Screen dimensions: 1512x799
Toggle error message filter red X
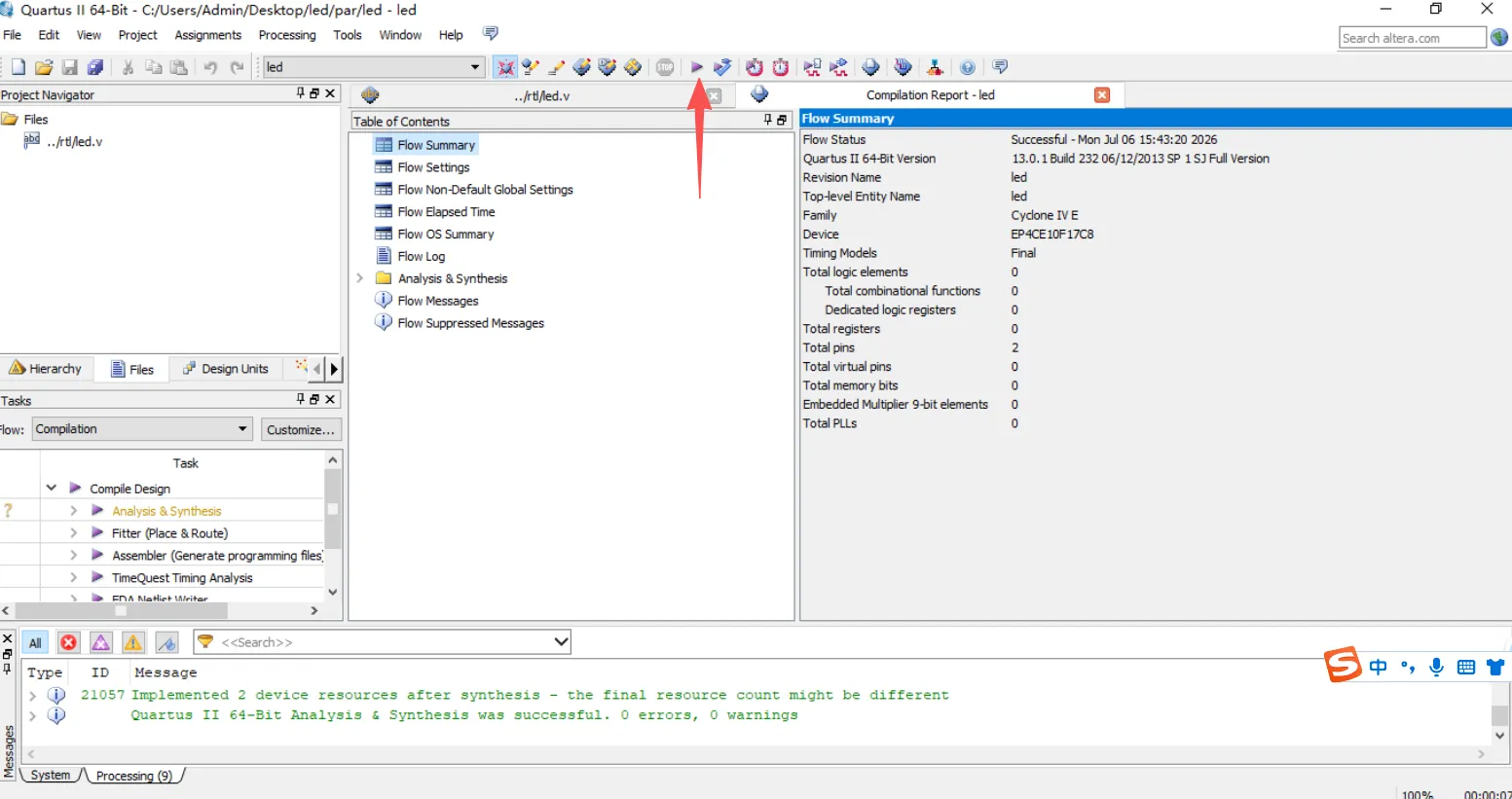68,642
